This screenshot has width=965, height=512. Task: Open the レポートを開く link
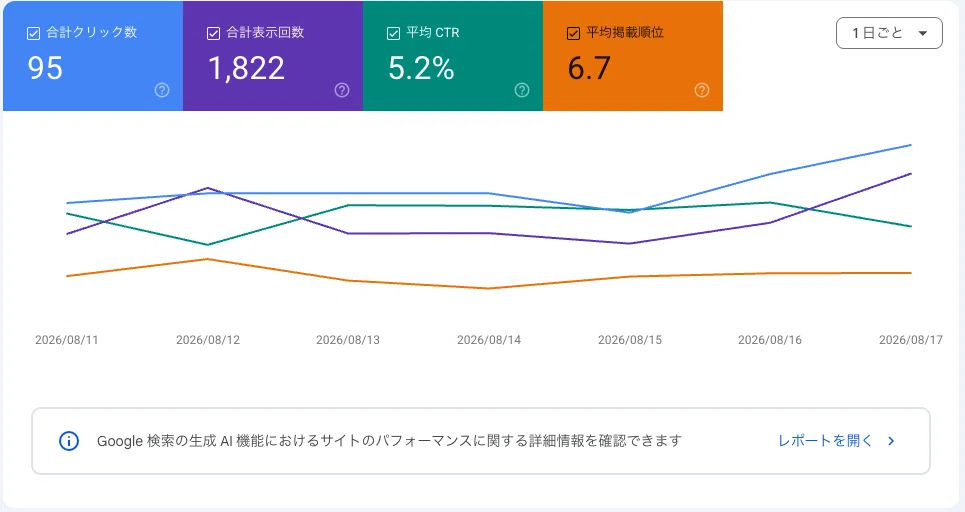tap(826, 441)
